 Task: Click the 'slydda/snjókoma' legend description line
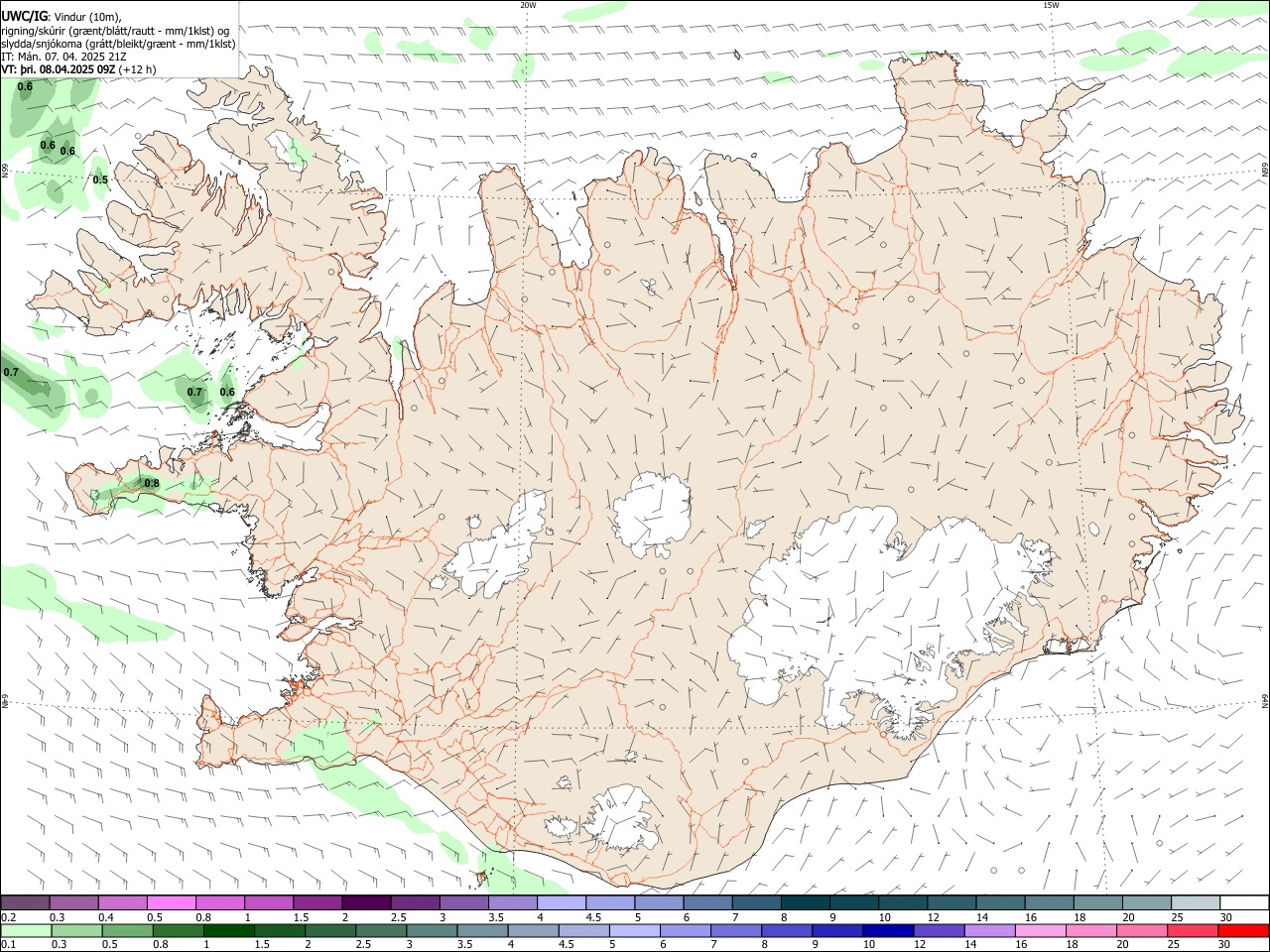[x=118, y=44]
